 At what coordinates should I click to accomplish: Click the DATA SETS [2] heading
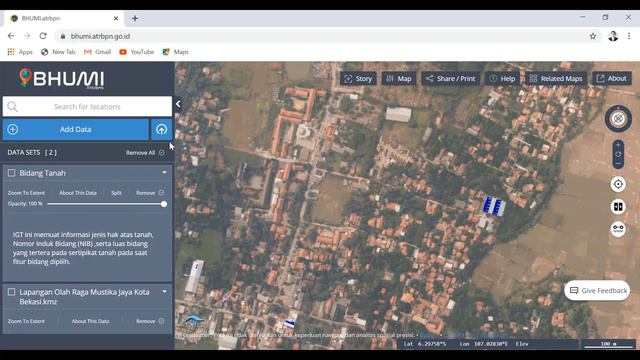coord(32,152)
